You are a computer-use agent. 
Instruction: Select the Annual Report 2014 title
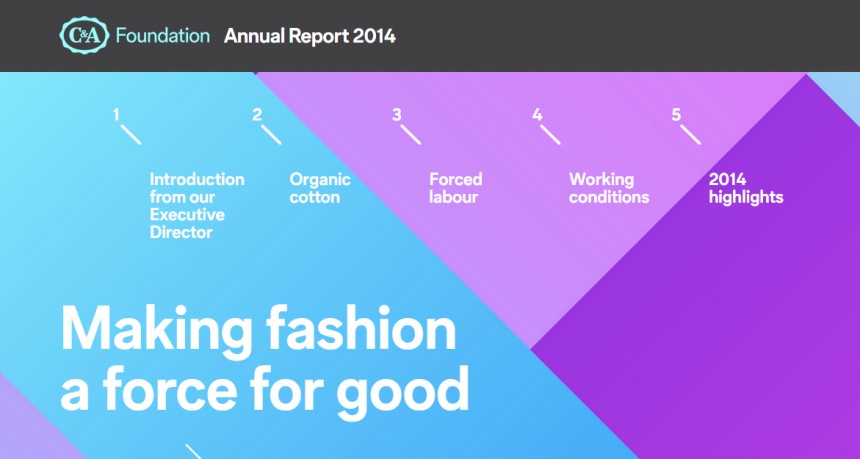310,36
